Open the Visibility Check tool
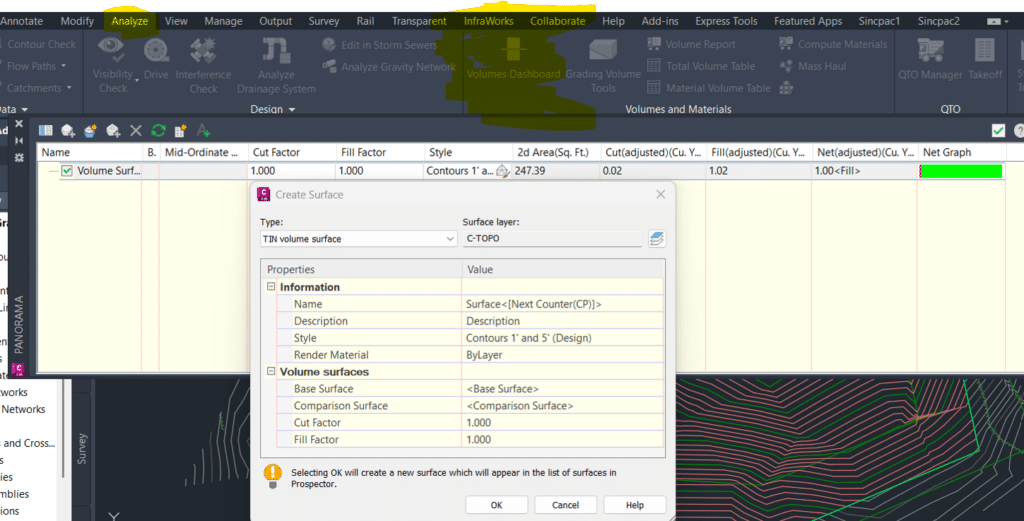The width and height of the screenshot is (1024, 521). [x=112, y=65]
